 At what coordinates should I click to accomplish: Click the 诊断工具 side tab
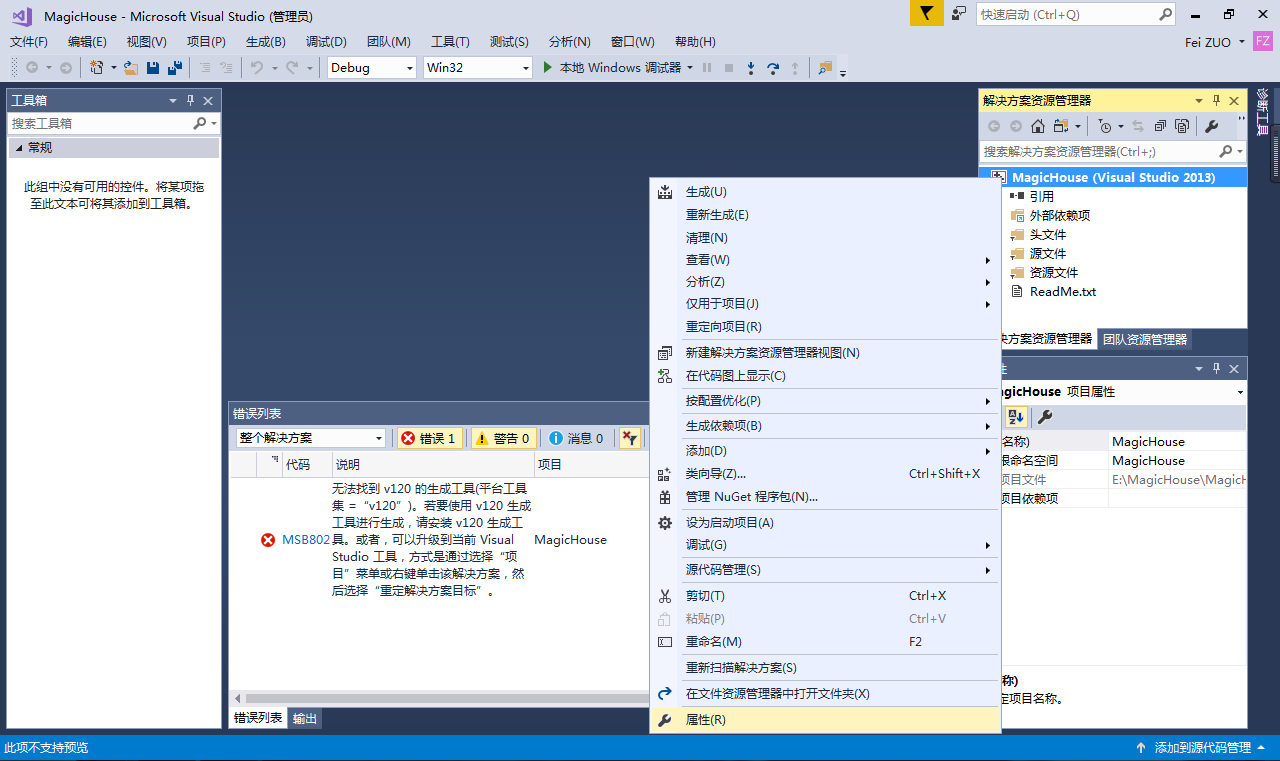(1262, 112)
